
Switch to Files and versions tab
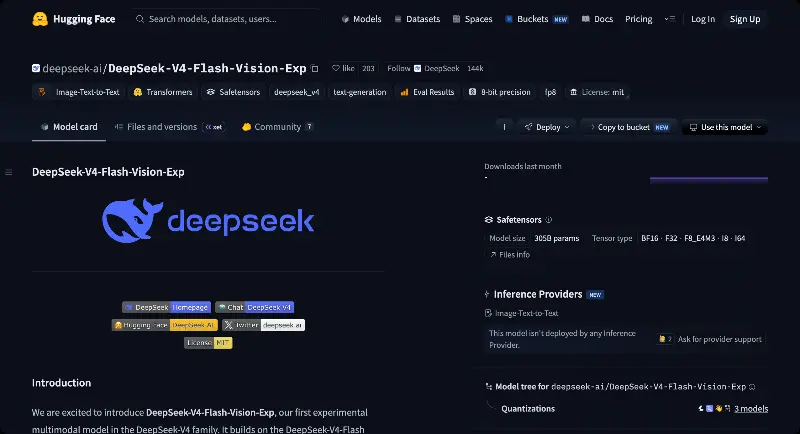(169, 127)
